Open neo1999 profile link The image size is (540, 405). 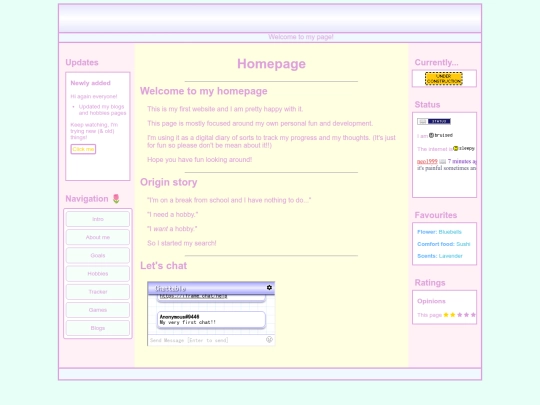[427, 162]
